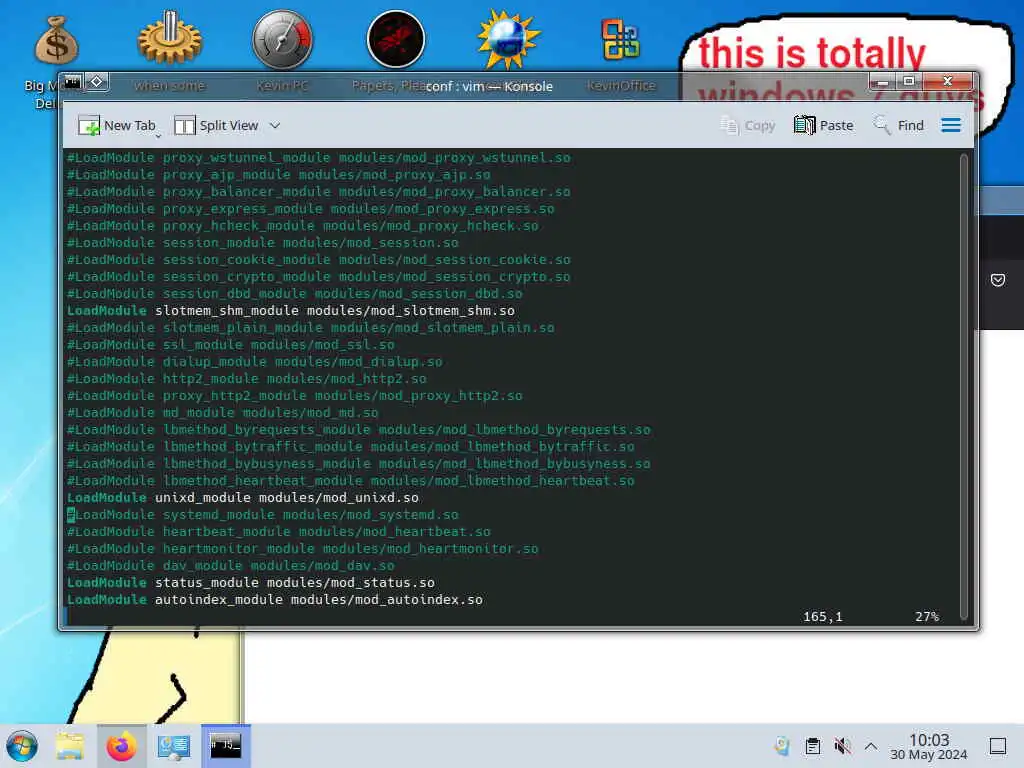Click the Windows-style Start button

pyautogui.click(x=22, y=746)
